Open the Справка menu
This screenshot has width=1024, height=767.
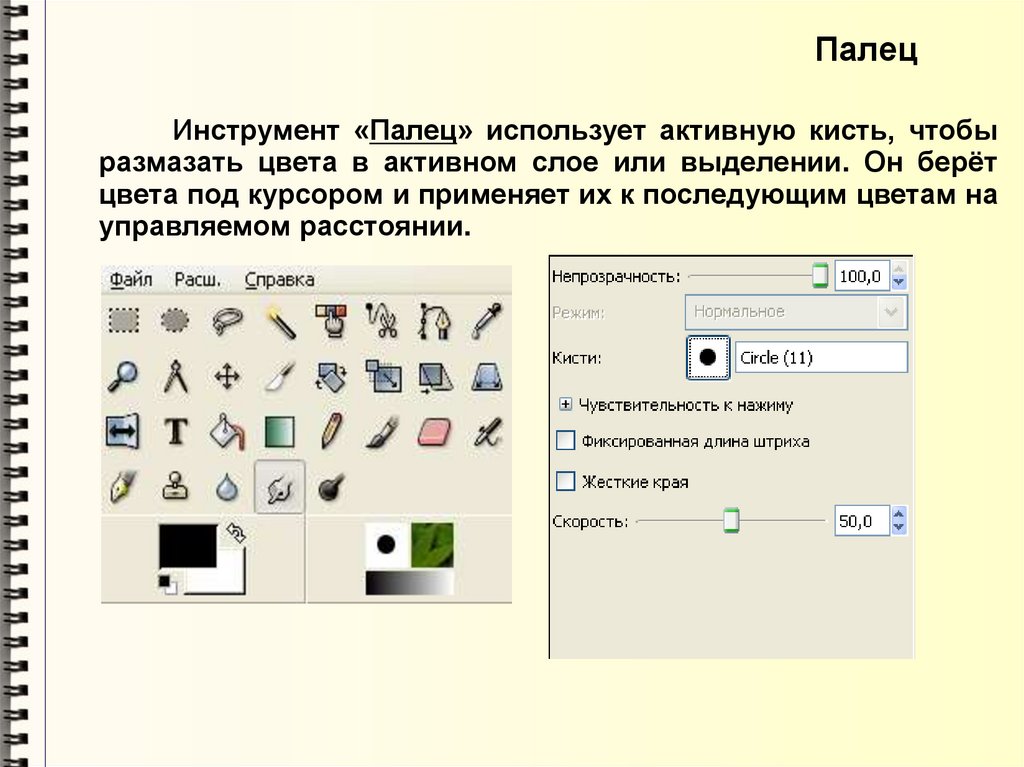pyautogui.click(x=280, y=280)
